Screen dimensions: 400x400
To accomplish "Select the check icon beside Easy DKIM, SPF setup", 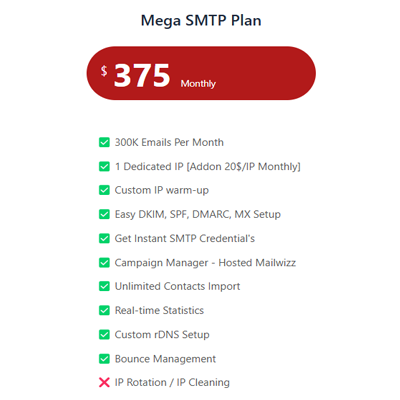I will point(104,214).
